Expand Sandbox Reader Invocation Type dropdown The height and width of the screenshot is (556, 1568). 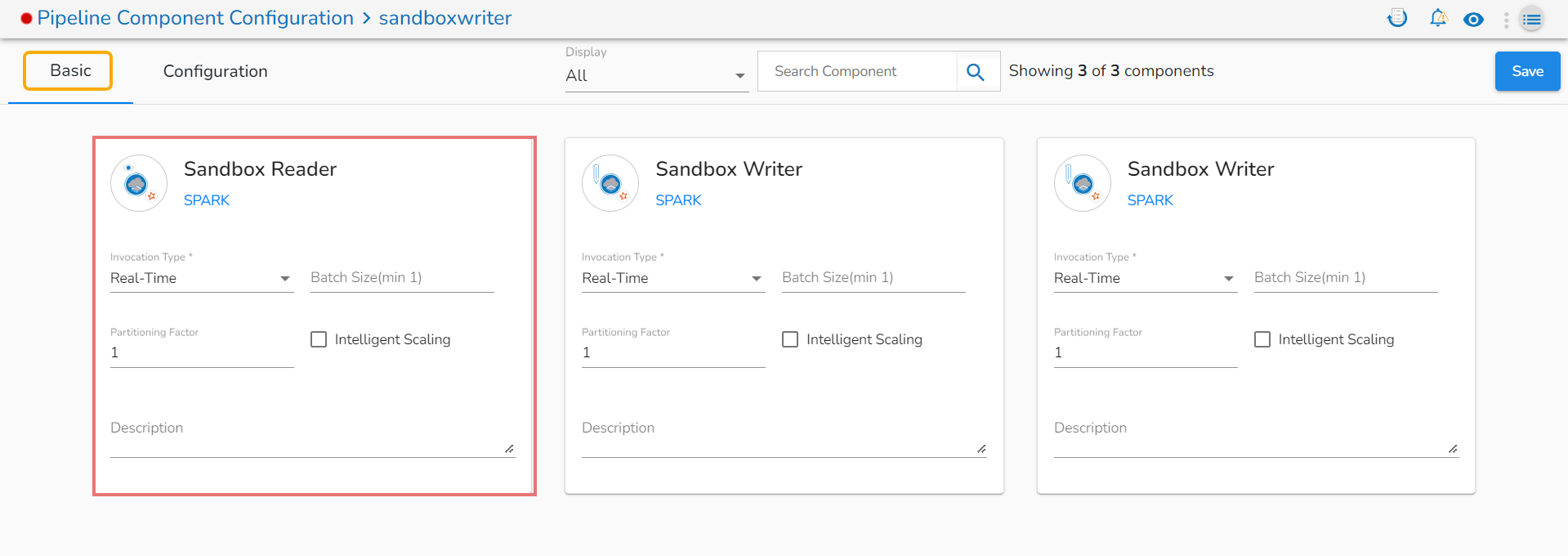(x=201, y=278)
